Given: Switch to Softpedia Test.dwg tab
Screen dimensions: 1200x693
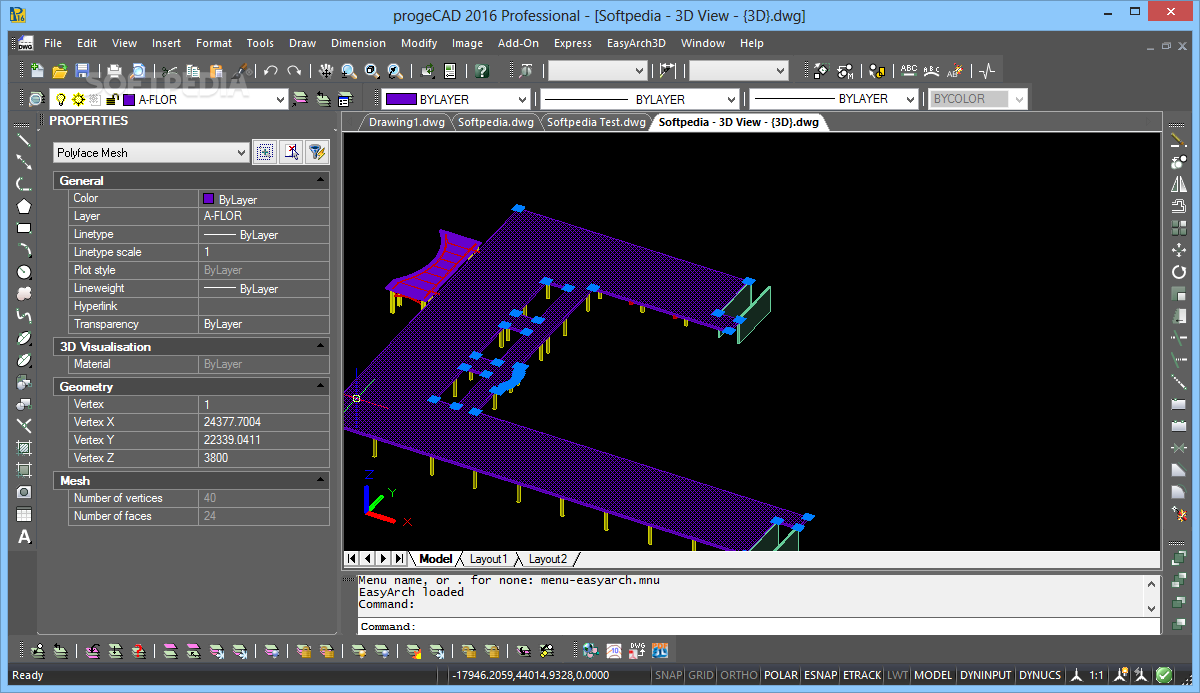Looking at the screenshot, I should point(596,122).
